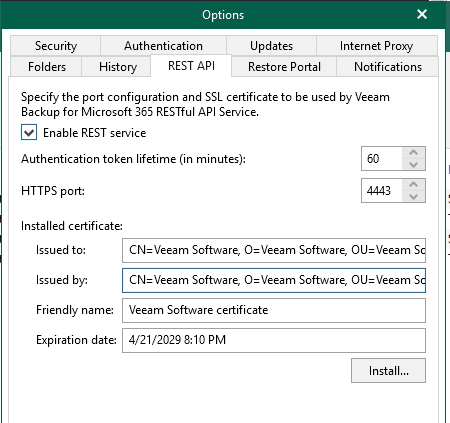Open the Notifications tab
Image resolution: width=450 pixels, height=423 pixels.
[388, 67]
